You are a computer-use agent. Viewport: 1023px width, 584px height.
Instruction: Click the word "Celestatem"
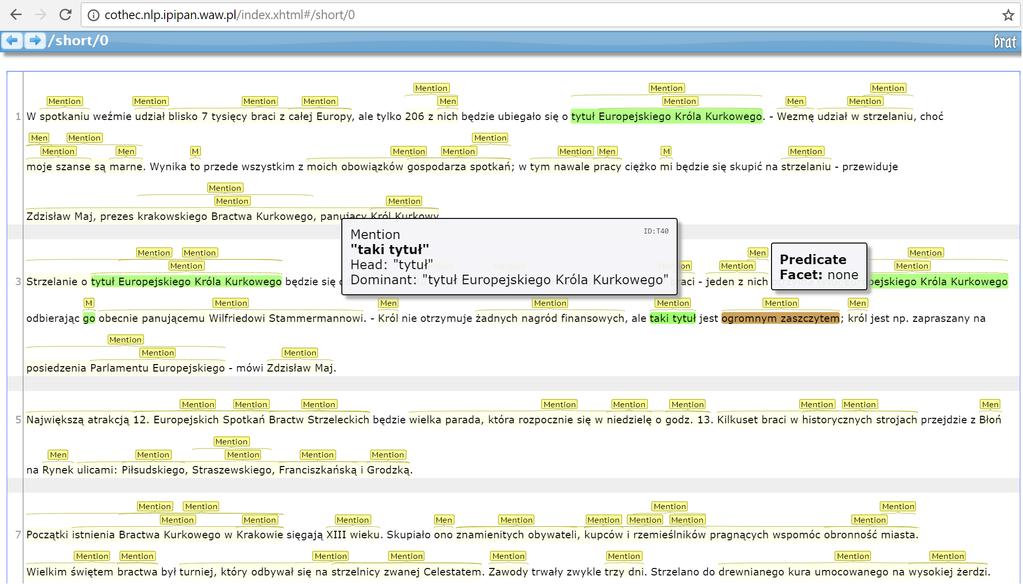(x=452, y=572)
